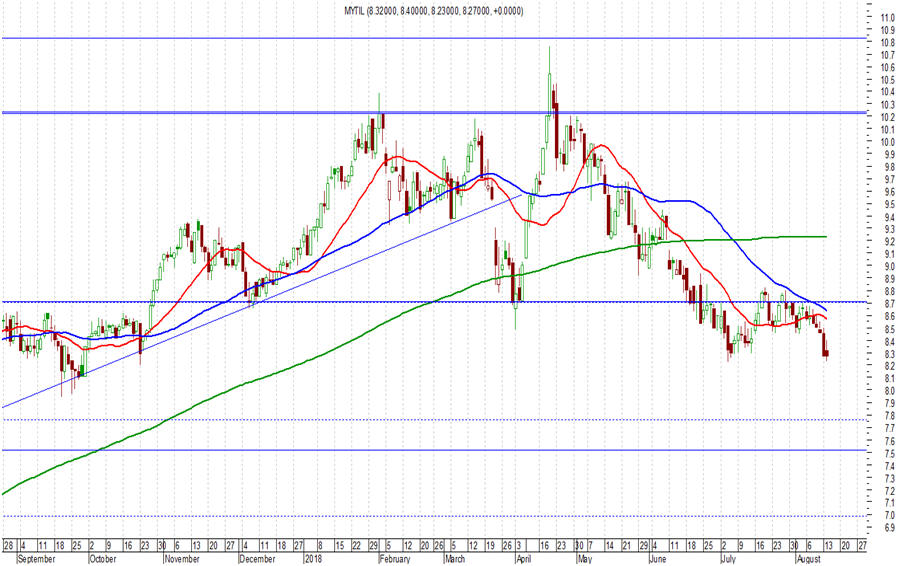Select the 8.9 price axis label

[x=890, y=279]
